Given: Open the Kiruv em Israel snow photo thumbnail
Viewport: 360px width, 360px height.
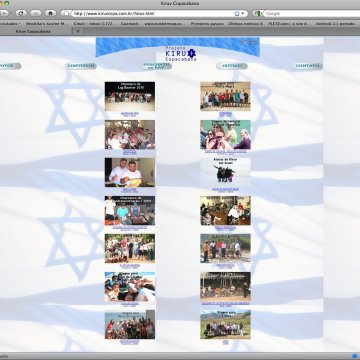Looking at the screenshot, I should pos(225,172).
